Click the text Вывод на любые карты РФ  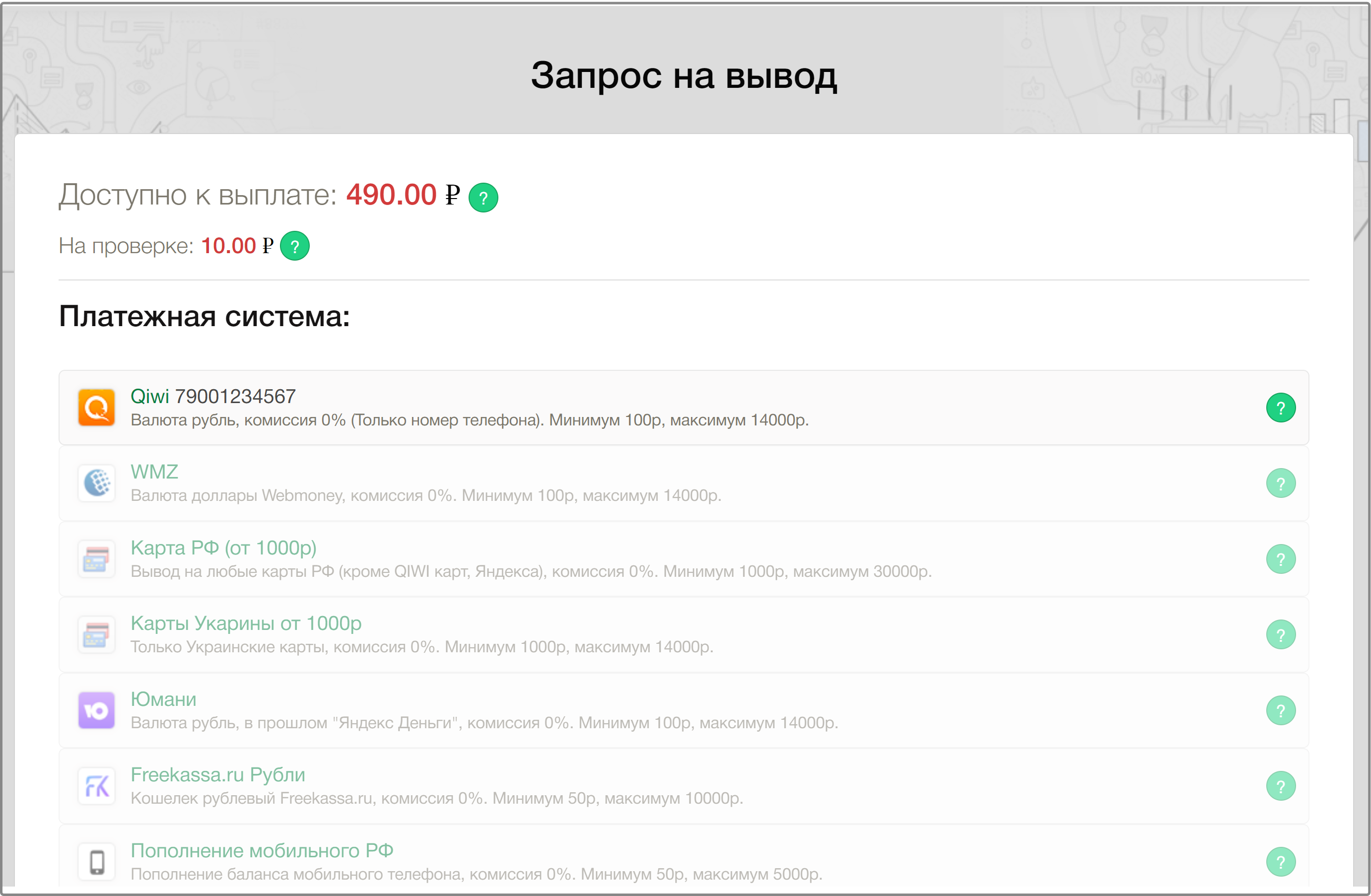[x=232, y=571]
